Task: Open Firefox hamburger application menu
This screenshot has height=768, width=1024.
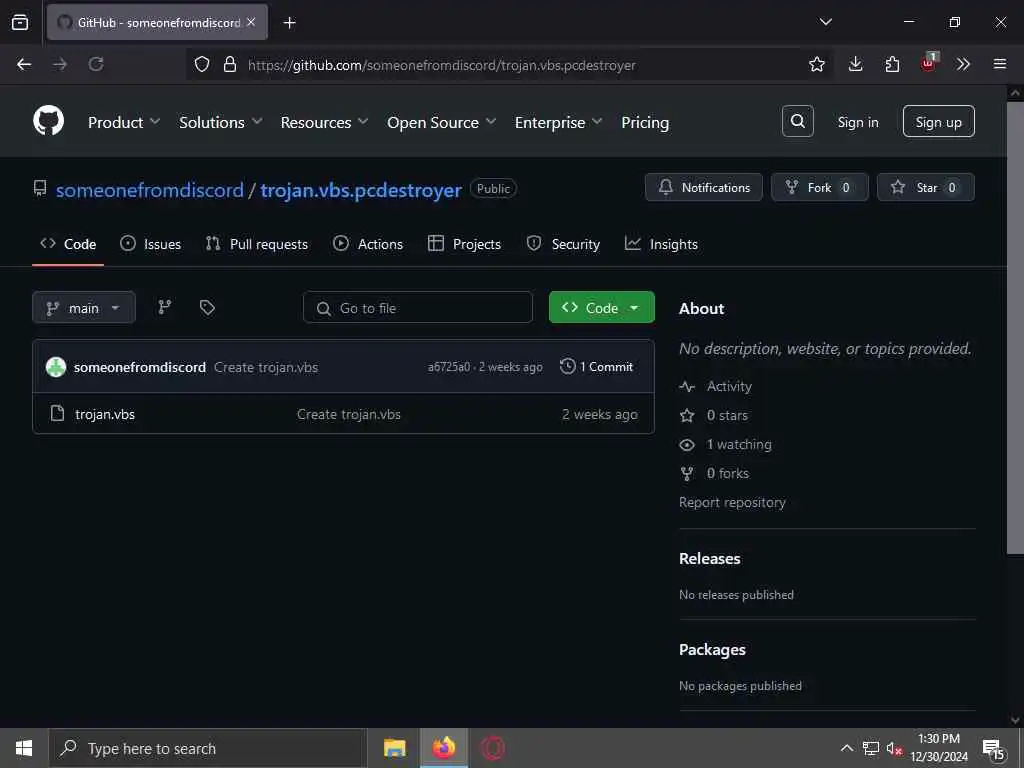Action: [1000, 64]
